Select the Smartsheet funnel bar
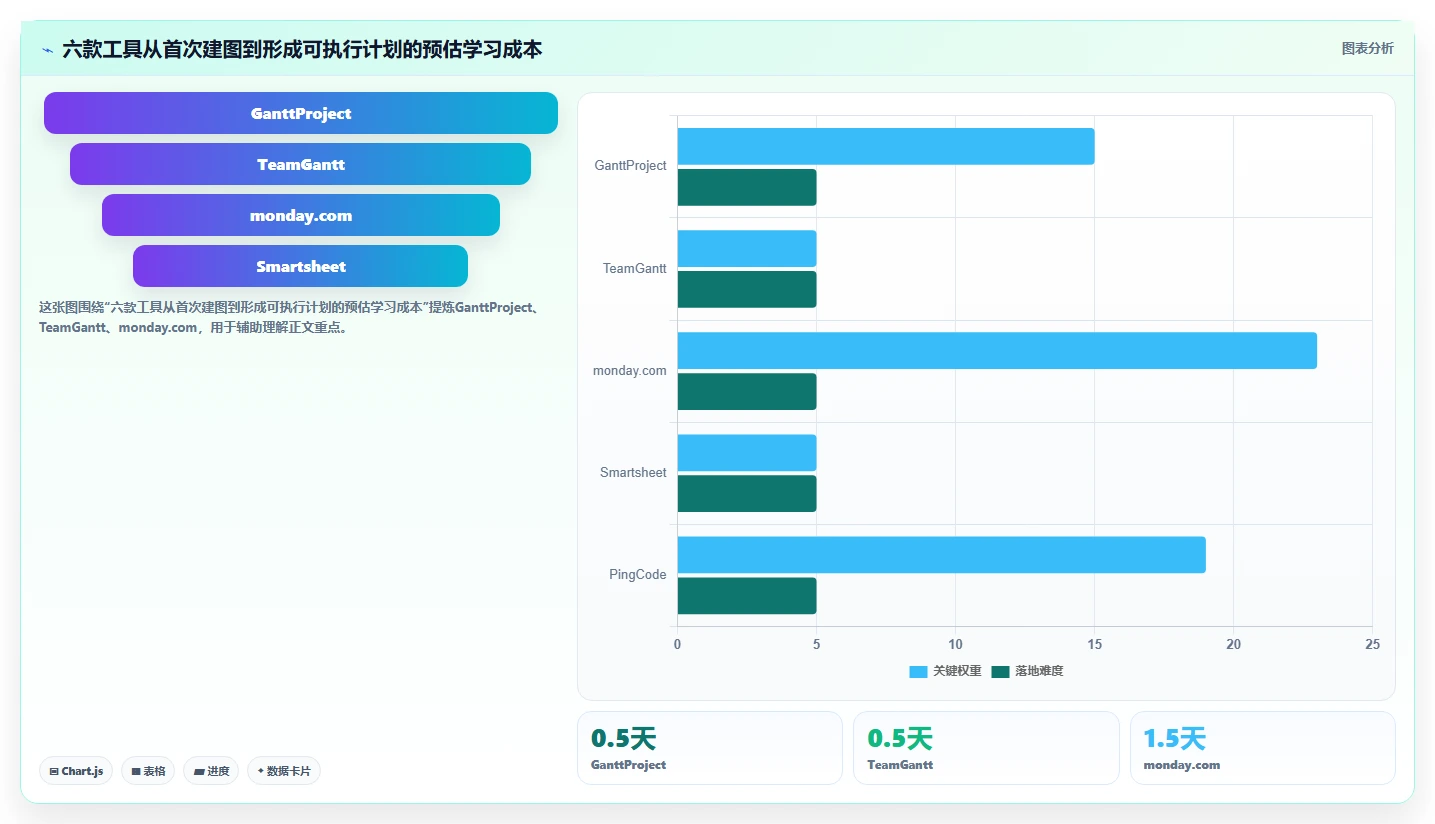The height and width of the screenshot is (824, 1435). pyautogui.click(x=300, y=266)
